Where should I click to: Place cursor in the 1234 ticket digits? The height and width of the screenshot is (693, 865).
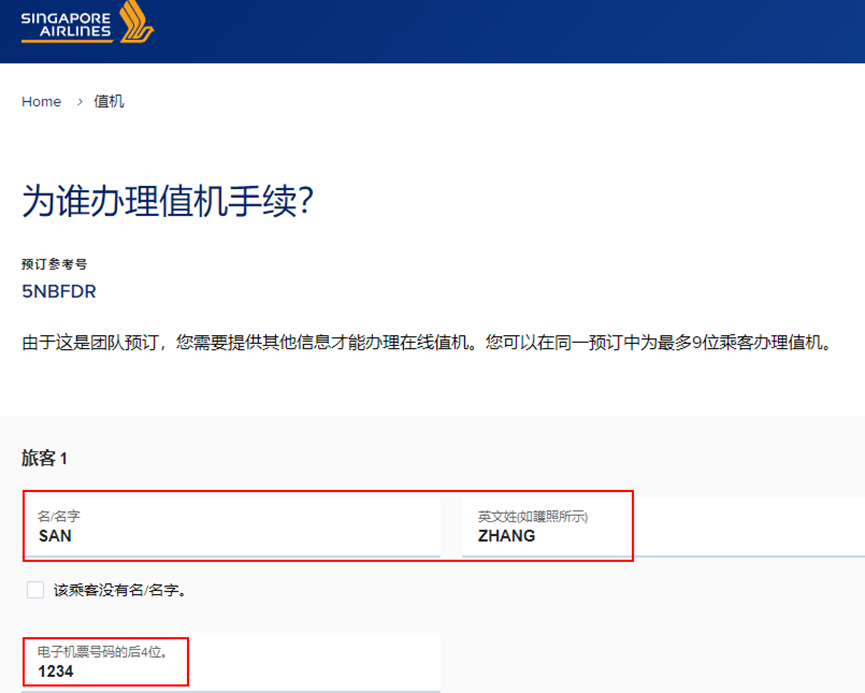coord(56,672)
